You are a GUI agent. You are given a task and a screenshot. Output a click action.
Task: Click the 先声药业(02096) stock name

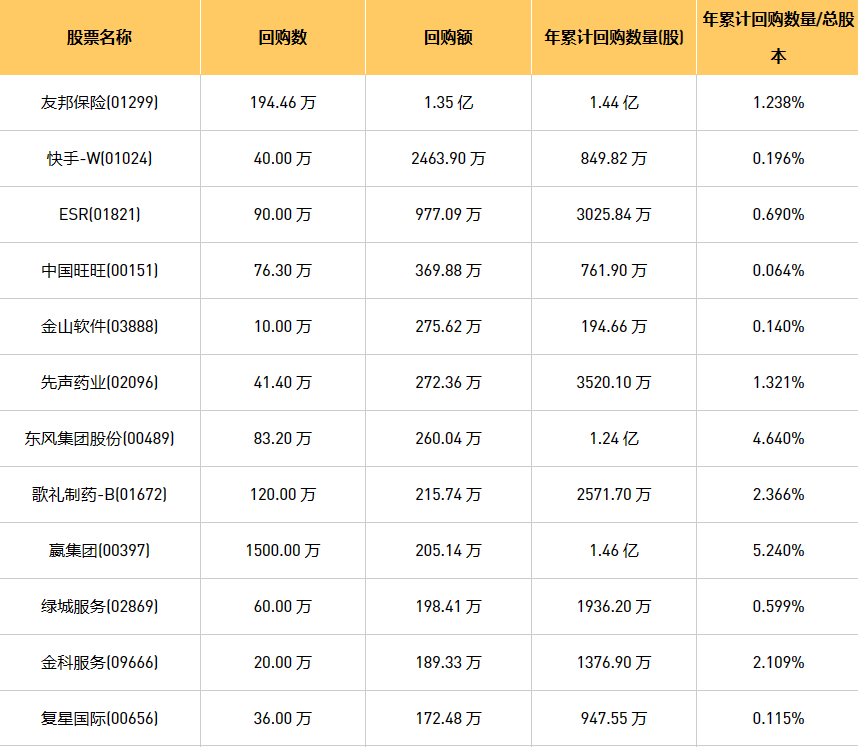(x=100, y=382)
